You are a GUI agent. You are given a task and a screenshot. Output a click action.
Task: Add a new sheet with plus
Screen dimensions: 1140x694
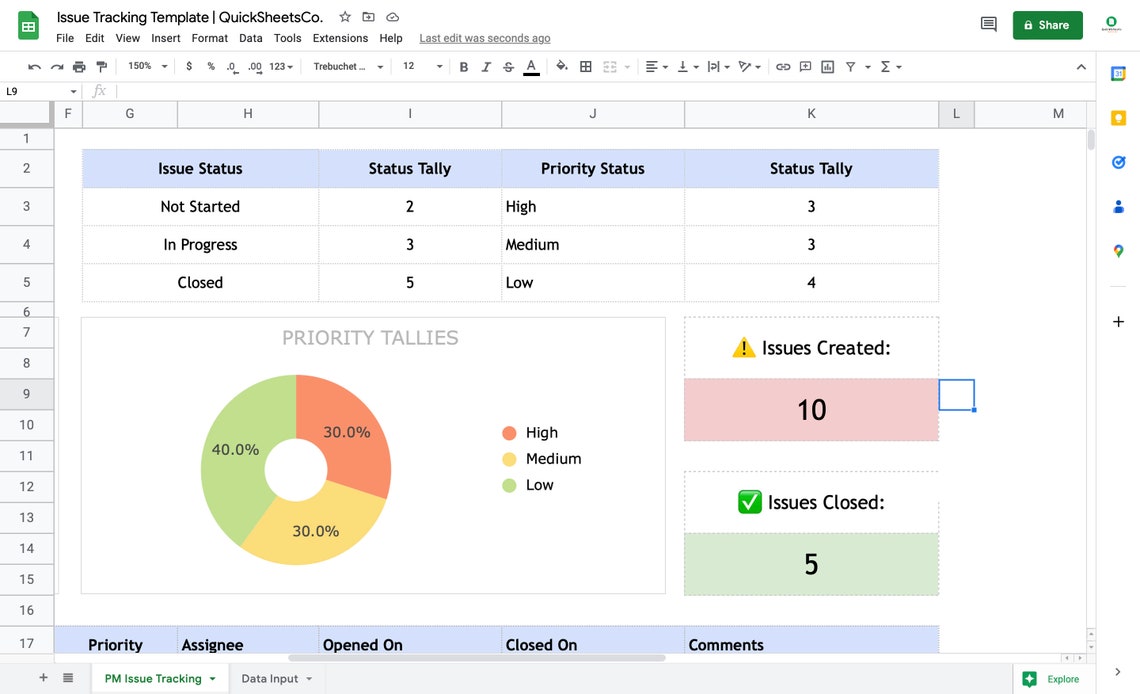coord(44,677)
